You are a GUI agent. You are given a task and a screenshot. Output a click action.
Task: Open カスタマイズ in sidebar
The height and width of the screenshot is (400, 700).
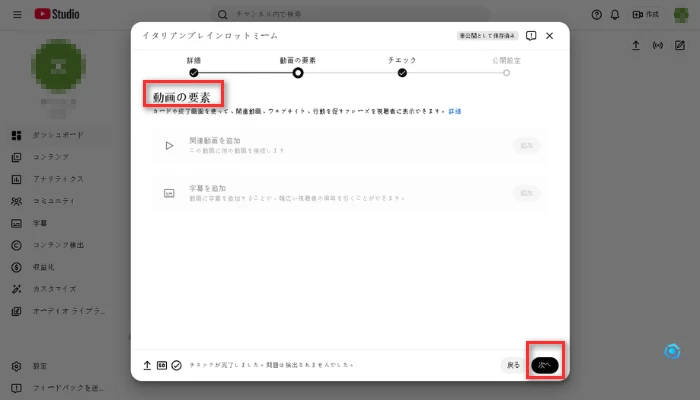click(x=58, y=289)
